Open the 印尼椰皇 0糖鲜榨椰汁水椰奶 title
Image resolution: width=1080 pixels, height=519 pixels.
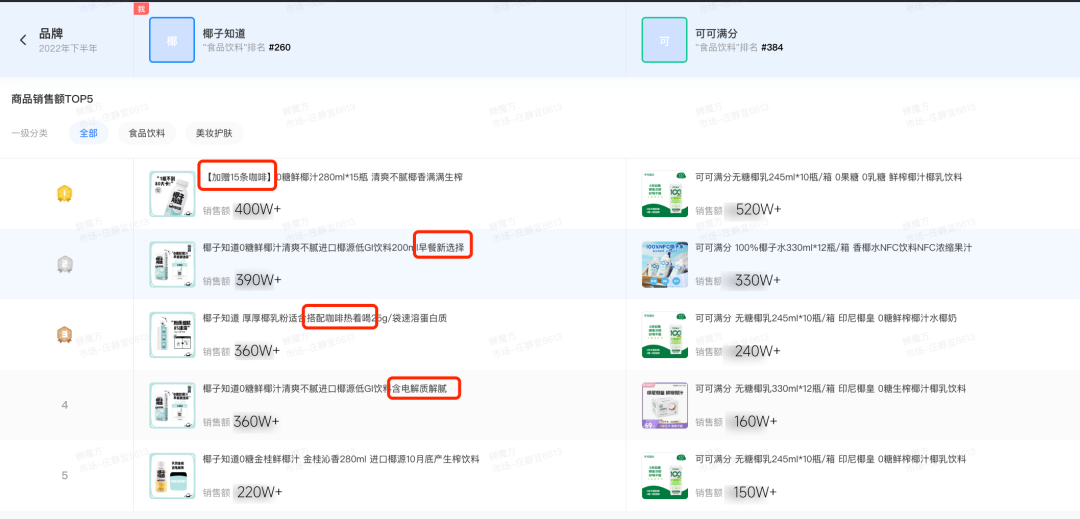click(826, 318)
